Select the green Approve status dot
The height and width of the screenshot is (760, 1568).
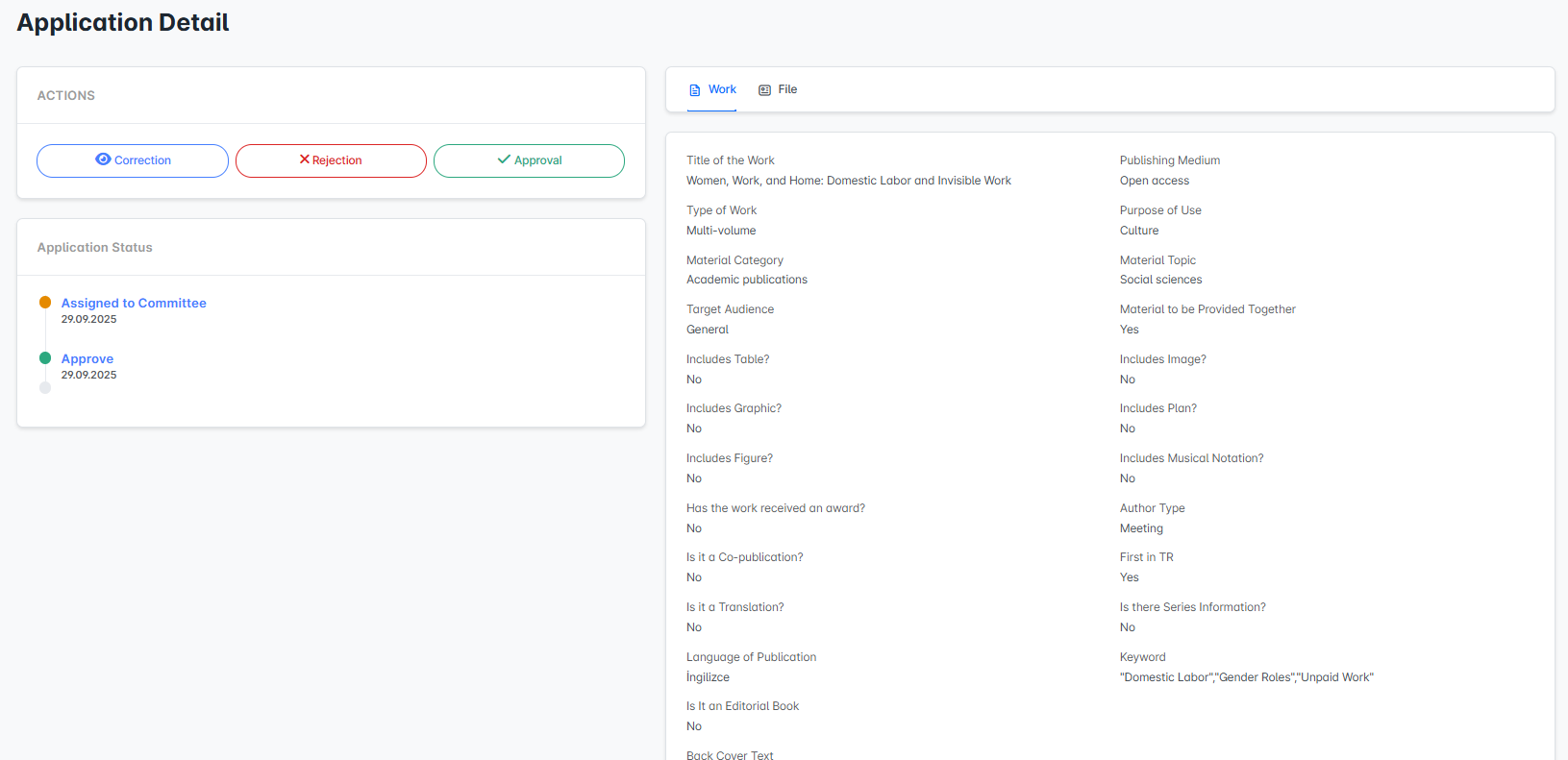pyautogui.click(x=45, y=358)
